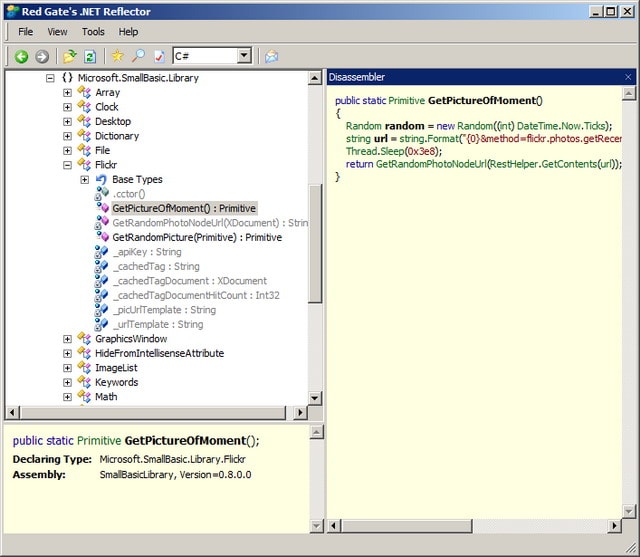Follow the GetRandomPhotoNodeUrl link in code
The height and width of the screenshot is (557, 640).
431,164
